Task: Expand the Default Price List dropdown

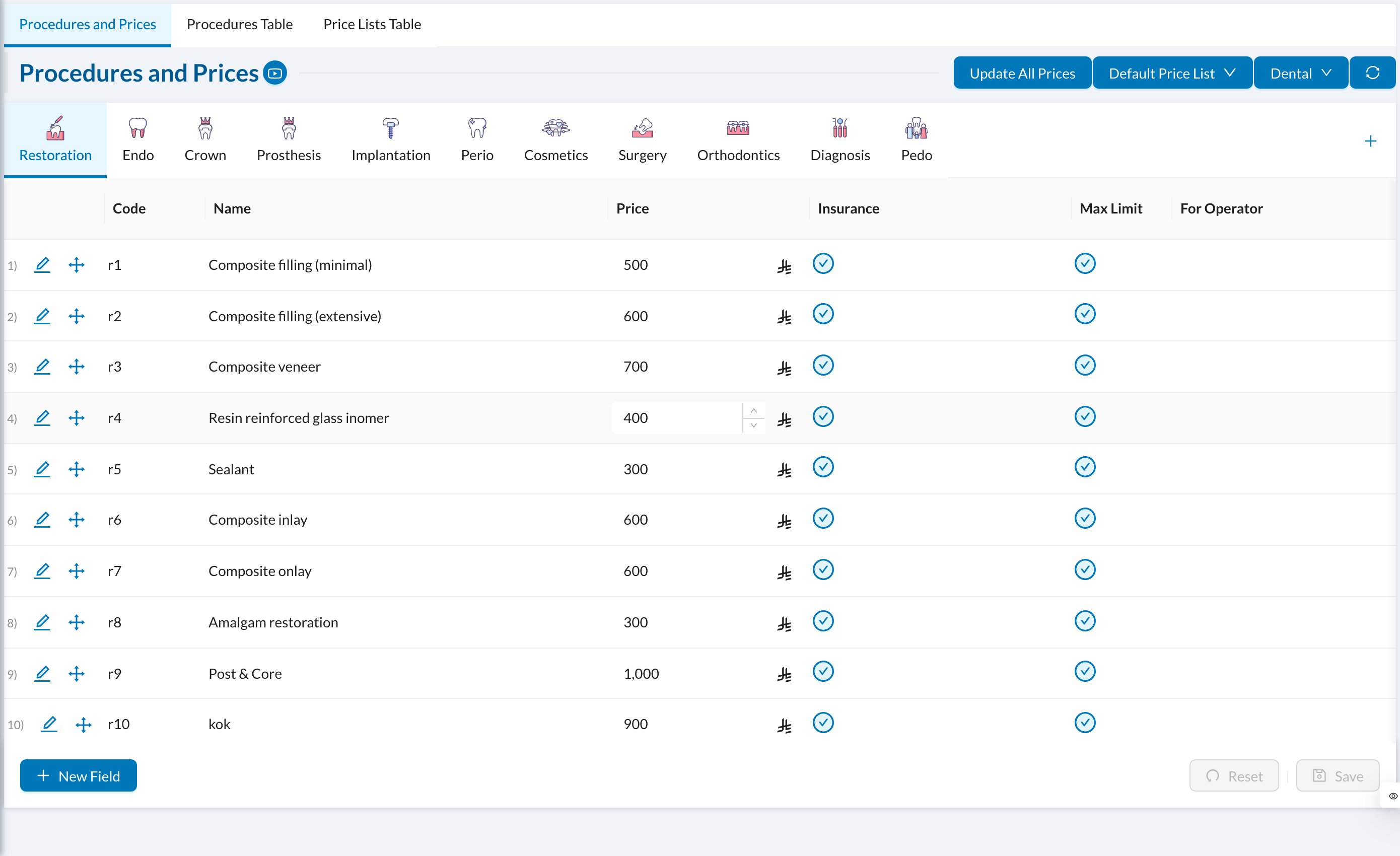Action: coord(1172,73)
